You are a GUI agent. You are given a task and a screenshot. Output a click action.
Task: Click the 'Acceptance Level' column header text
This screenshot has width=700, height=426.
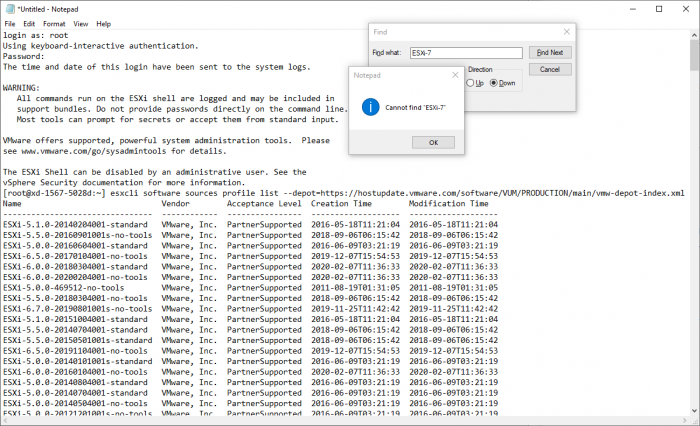pyautogui.click(x=264, y=204)
